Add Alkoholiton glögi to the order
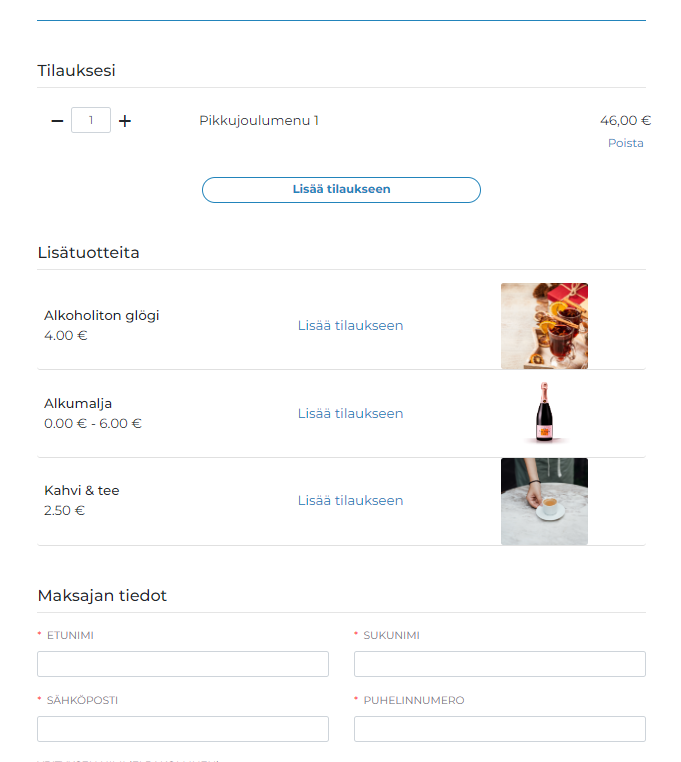 pyautogui.click(x=350, y=326)
